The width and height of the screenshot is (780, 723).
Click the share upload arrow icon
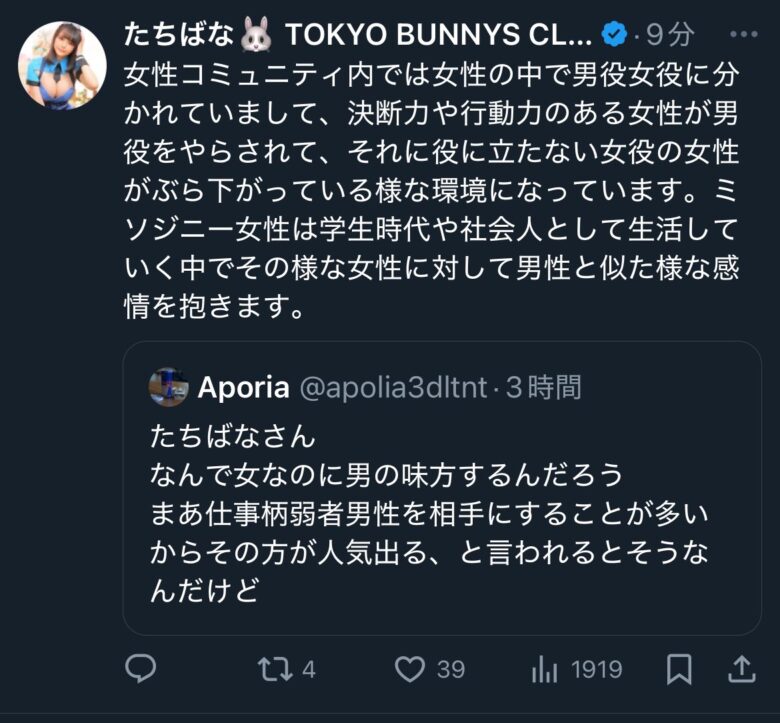pos(741,669)
